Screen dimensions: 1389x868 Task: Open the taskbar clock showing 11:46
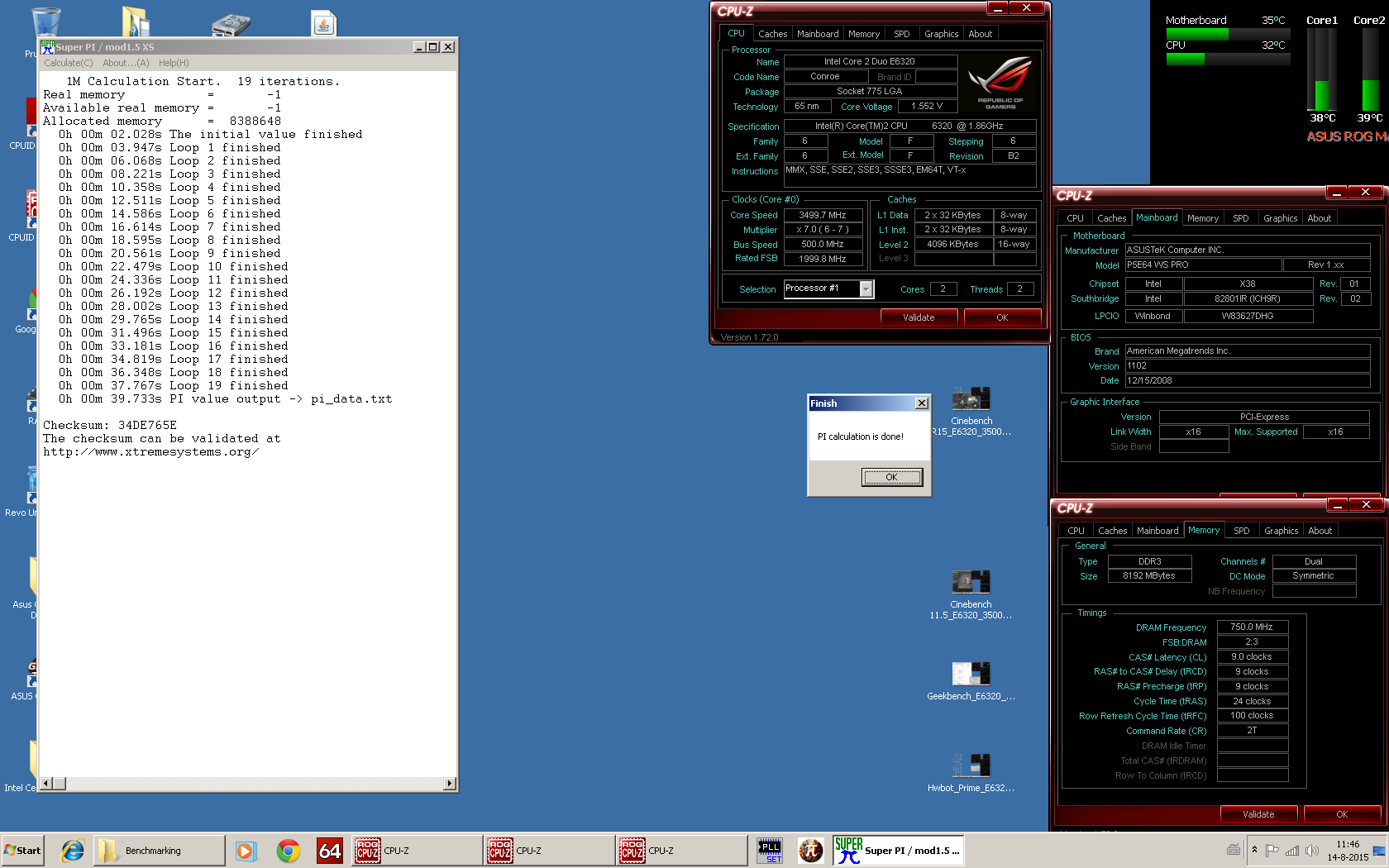[x=1348, y=851]
